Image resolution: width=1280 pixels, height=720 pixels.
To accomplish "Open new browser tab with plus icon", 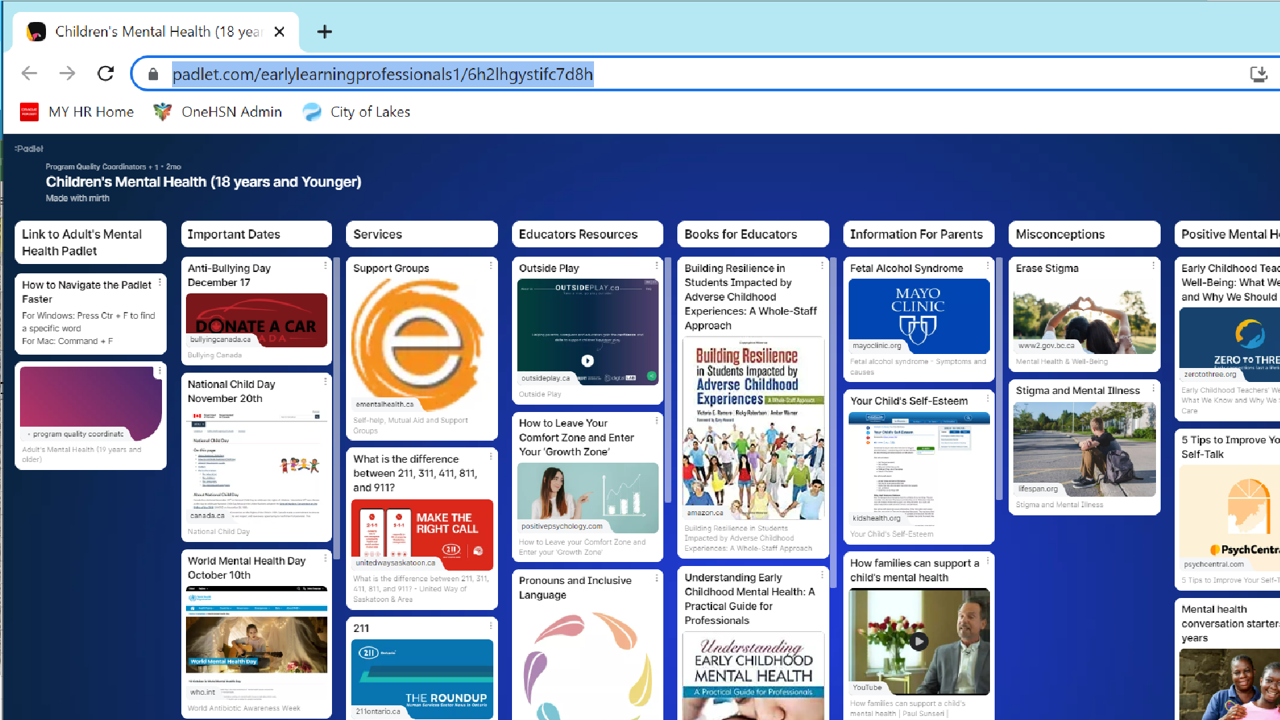I will click(x=324, y=32).
